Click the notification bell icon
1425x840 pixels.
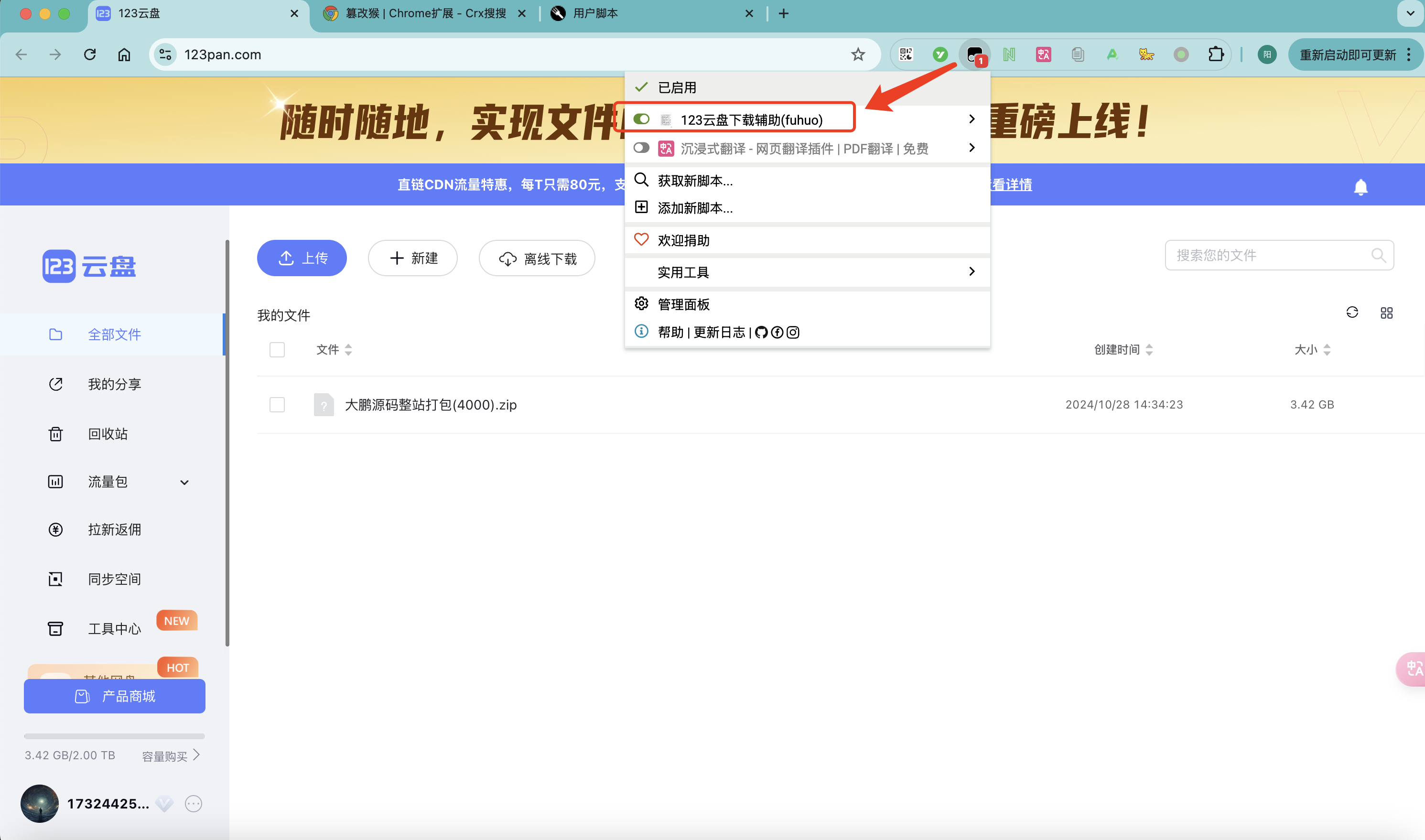coord(1360,187)
